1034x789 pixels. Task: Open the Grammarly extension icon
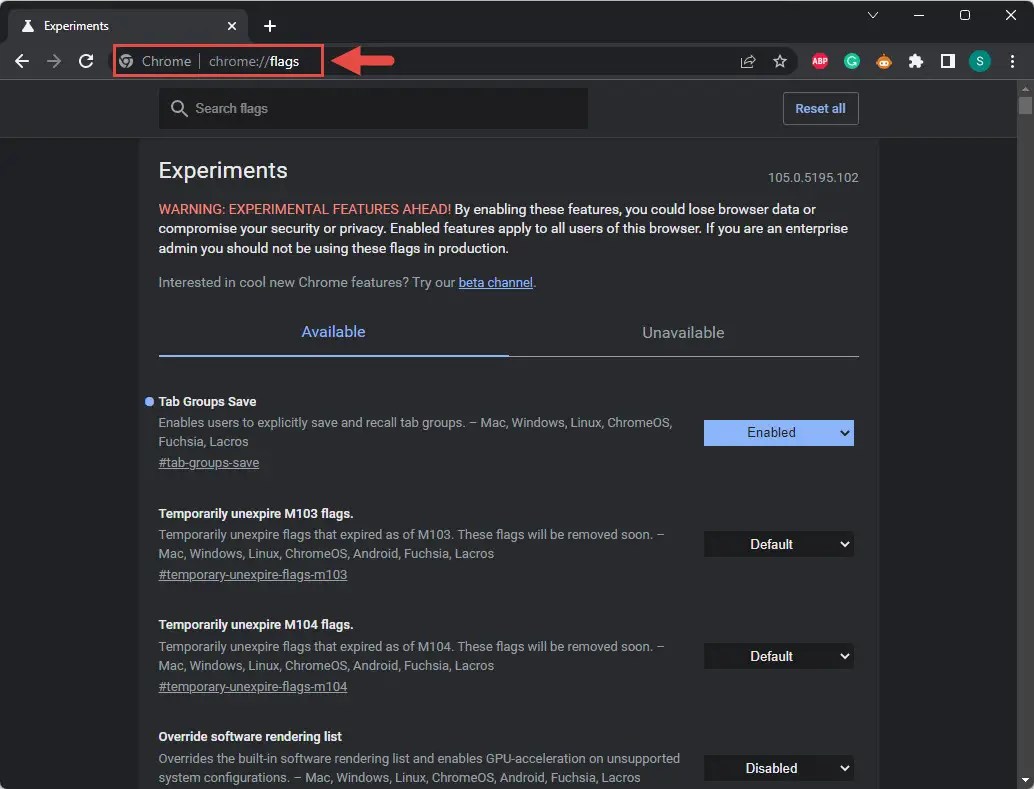(852, 61)
